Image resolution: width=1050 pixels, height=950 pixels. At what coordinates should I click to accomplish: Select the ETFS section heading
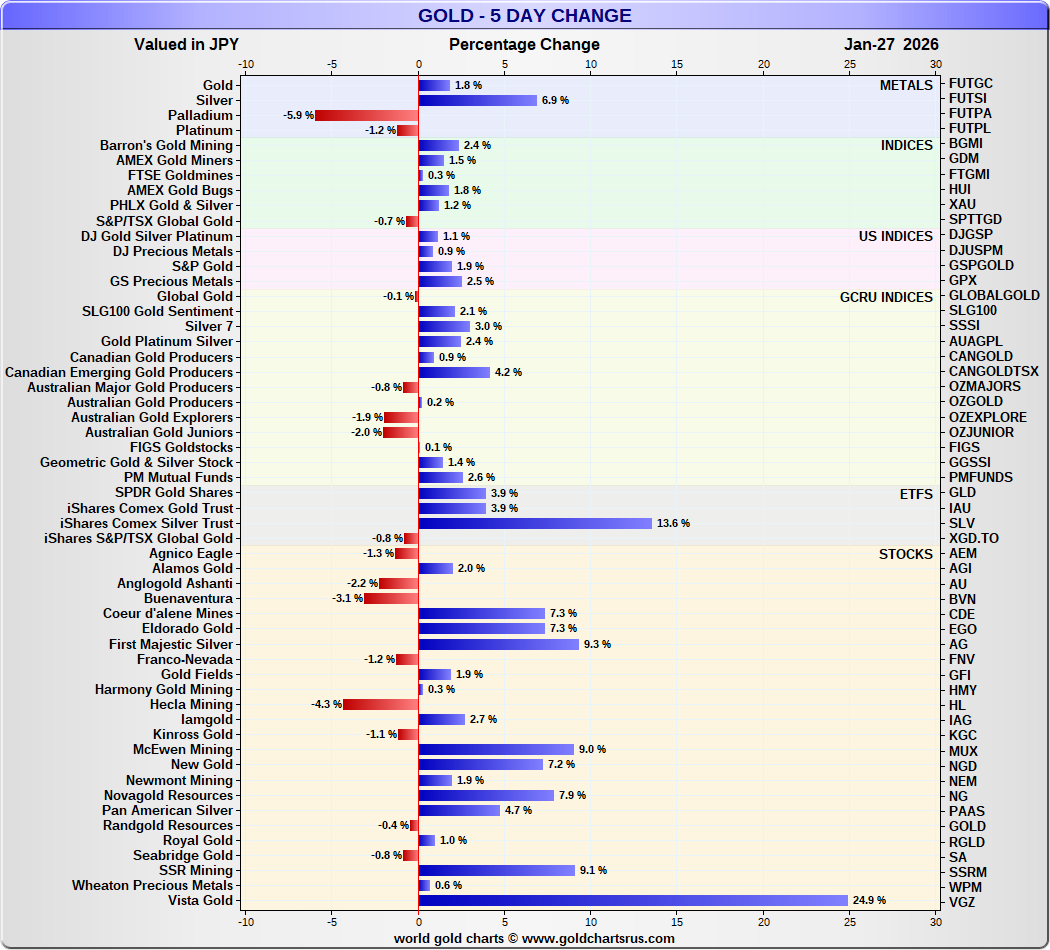point(915,493)
